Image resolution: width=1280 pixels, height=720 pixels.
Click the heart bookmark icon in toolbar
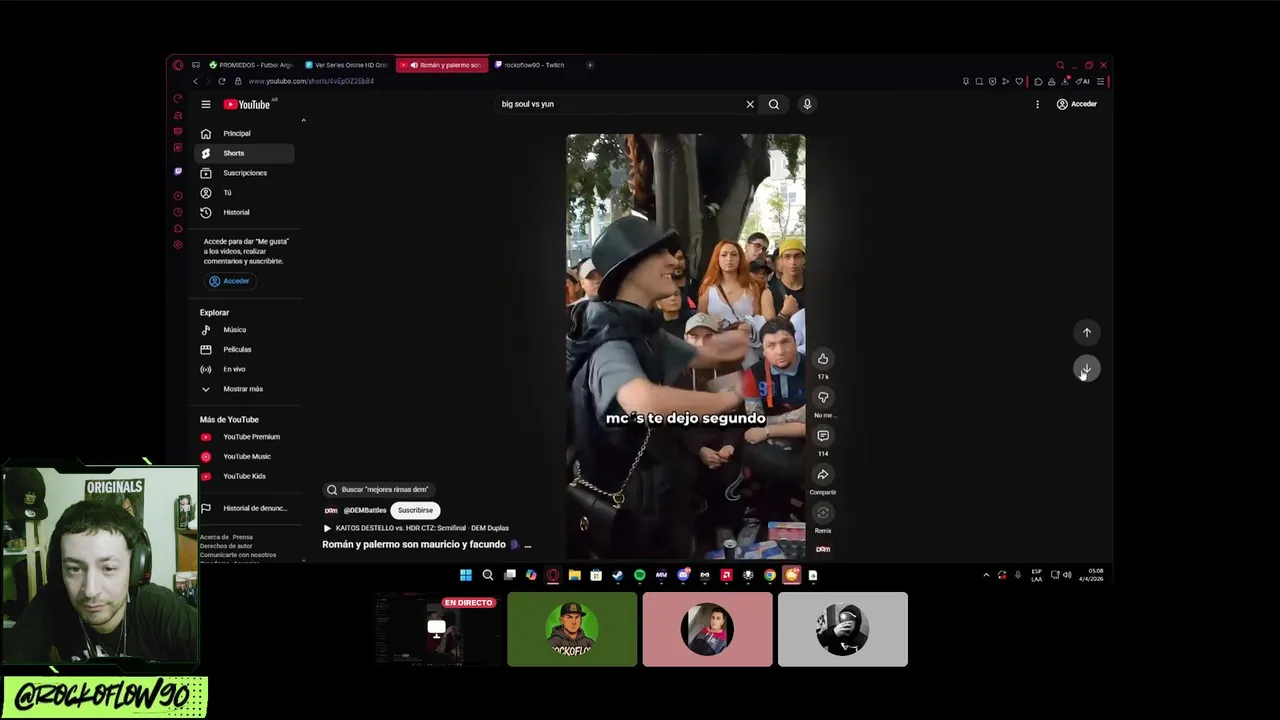tap(1019, 81)
